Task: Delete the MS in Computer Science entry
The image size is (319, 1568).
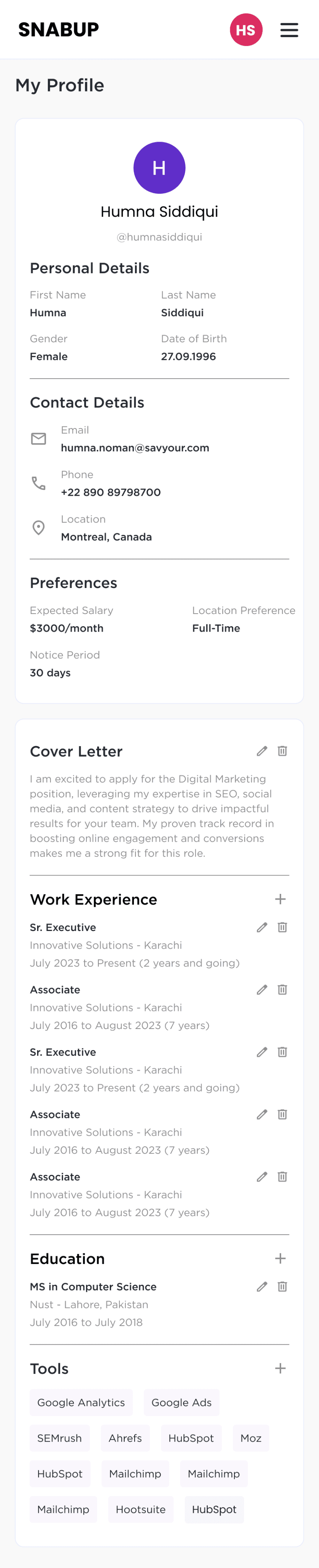Action: pyautogui.click(x=283, y=1286)
